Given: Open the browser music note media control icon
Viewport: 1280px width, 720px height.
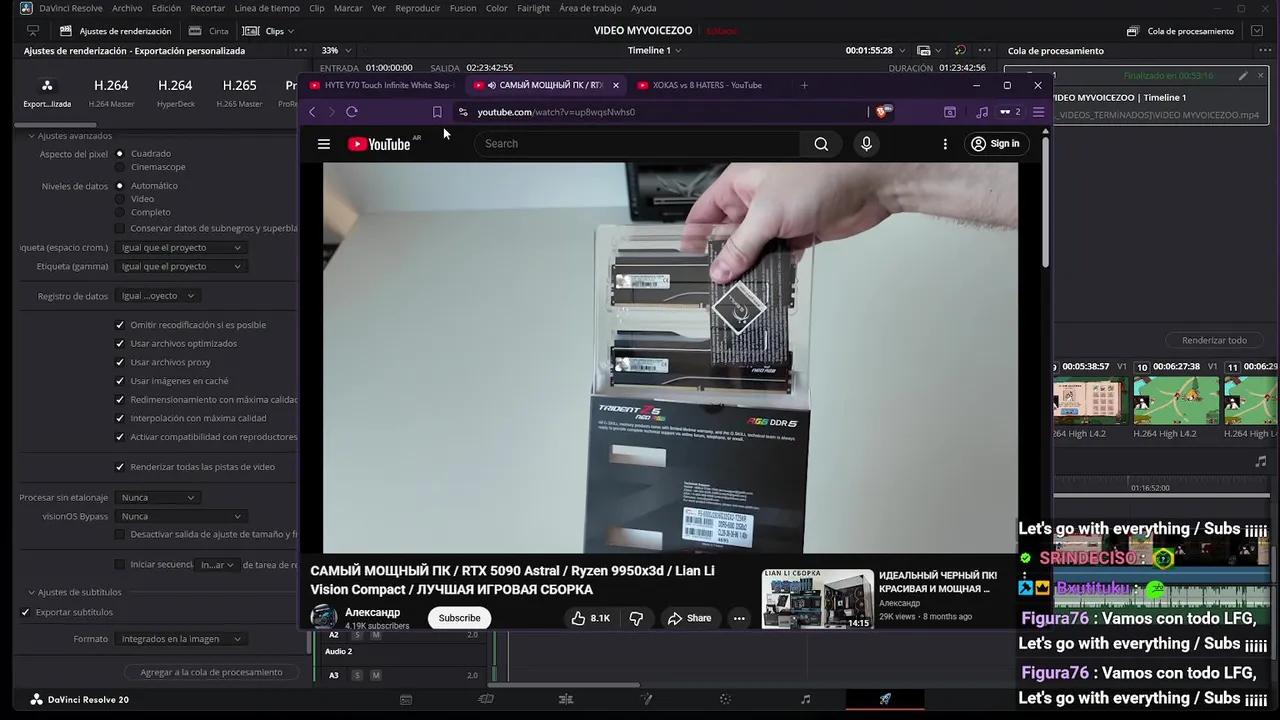Looking at the screenshot, I should point(982,112).
